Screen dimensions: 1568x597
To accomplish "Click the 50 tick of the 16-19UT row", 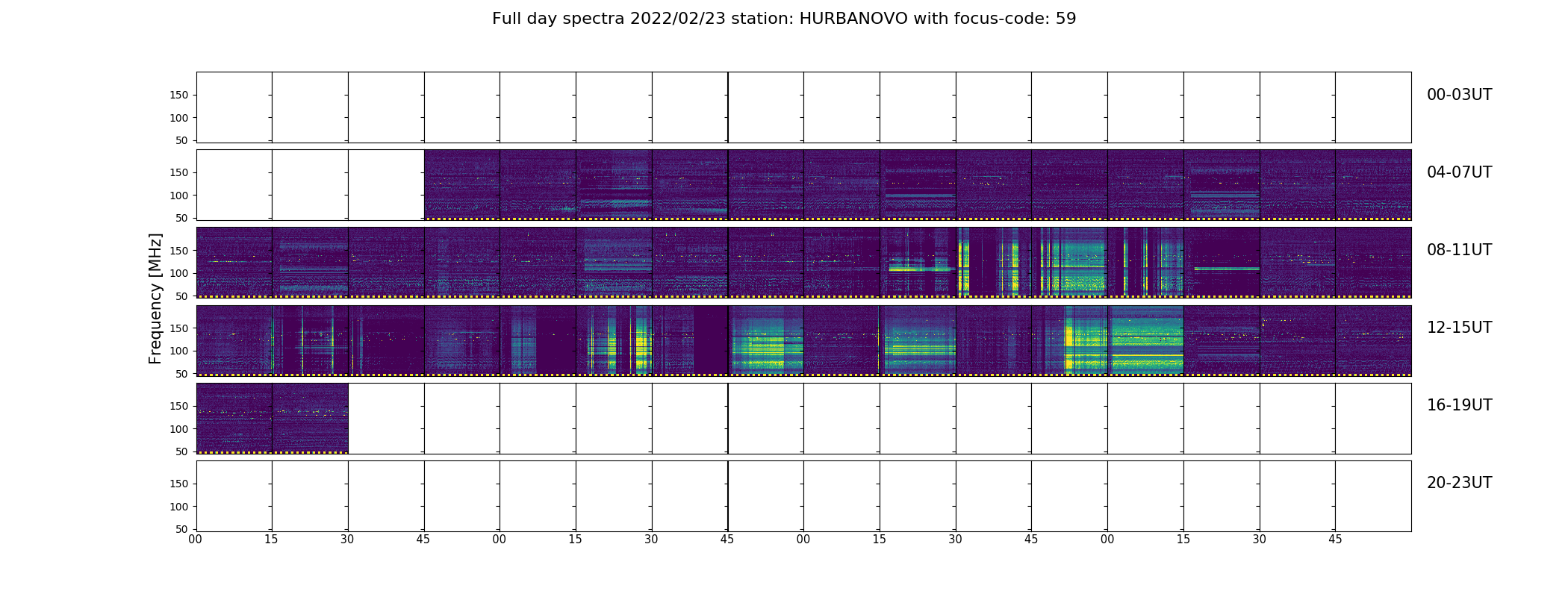I will coord(182,451).
